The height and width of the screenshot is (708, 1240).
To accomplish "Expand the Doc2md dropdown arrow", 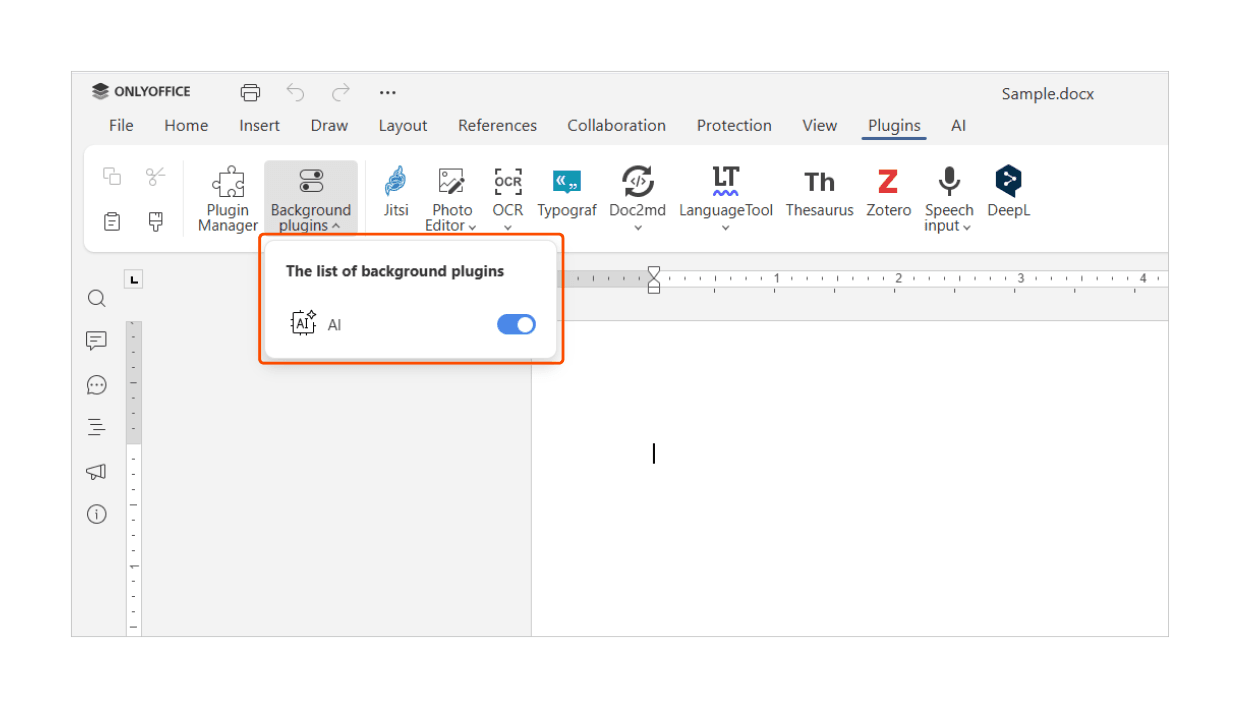I will pos(637,227).
